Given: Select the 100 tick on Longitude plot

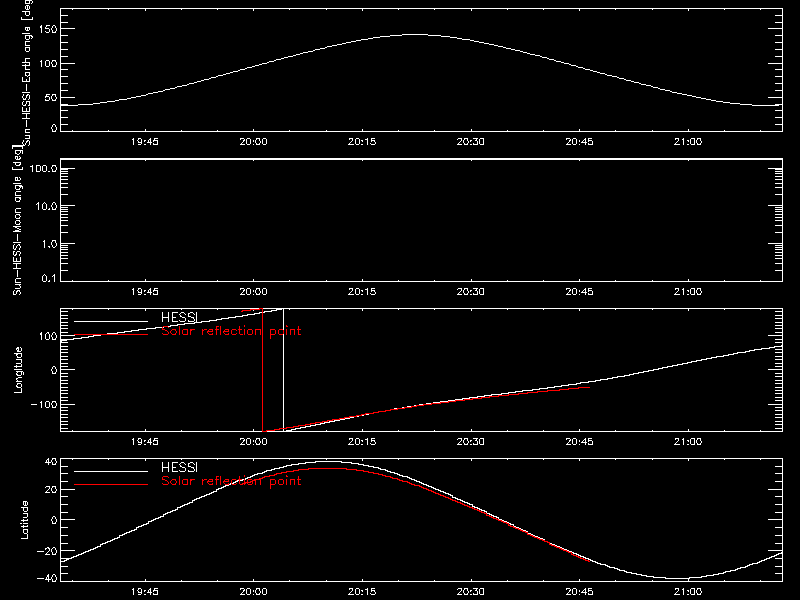Looking at the screenshot, I should (48, 336).
